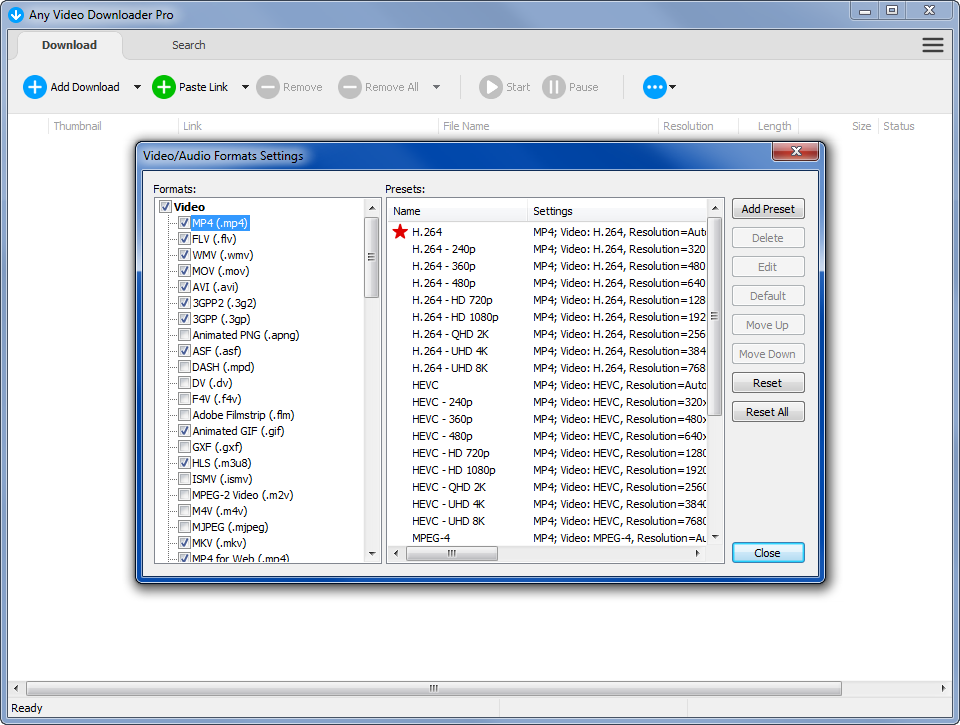The width and height of the screenshot is (960, 725).
Task: Open the hamburger main menu
Action: 932,45
